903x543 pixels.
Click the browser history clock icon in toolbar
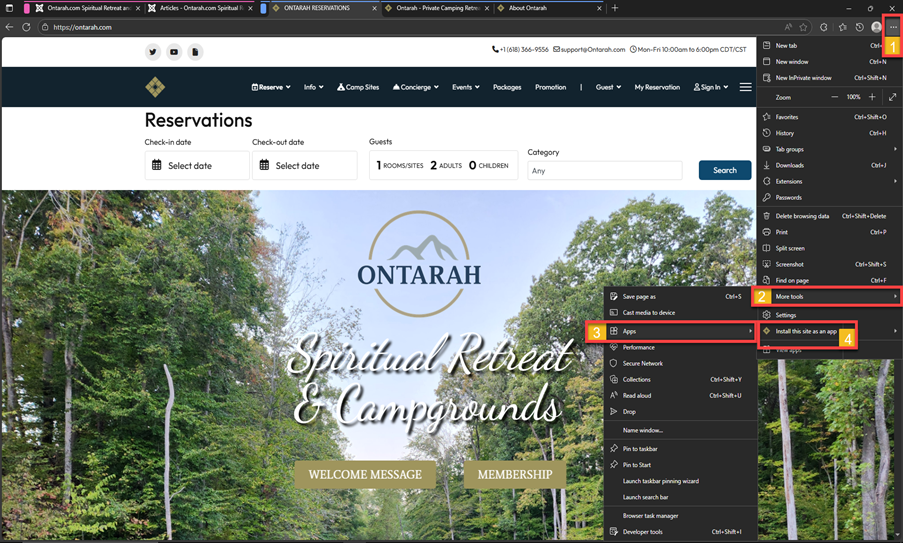[859, 27]
